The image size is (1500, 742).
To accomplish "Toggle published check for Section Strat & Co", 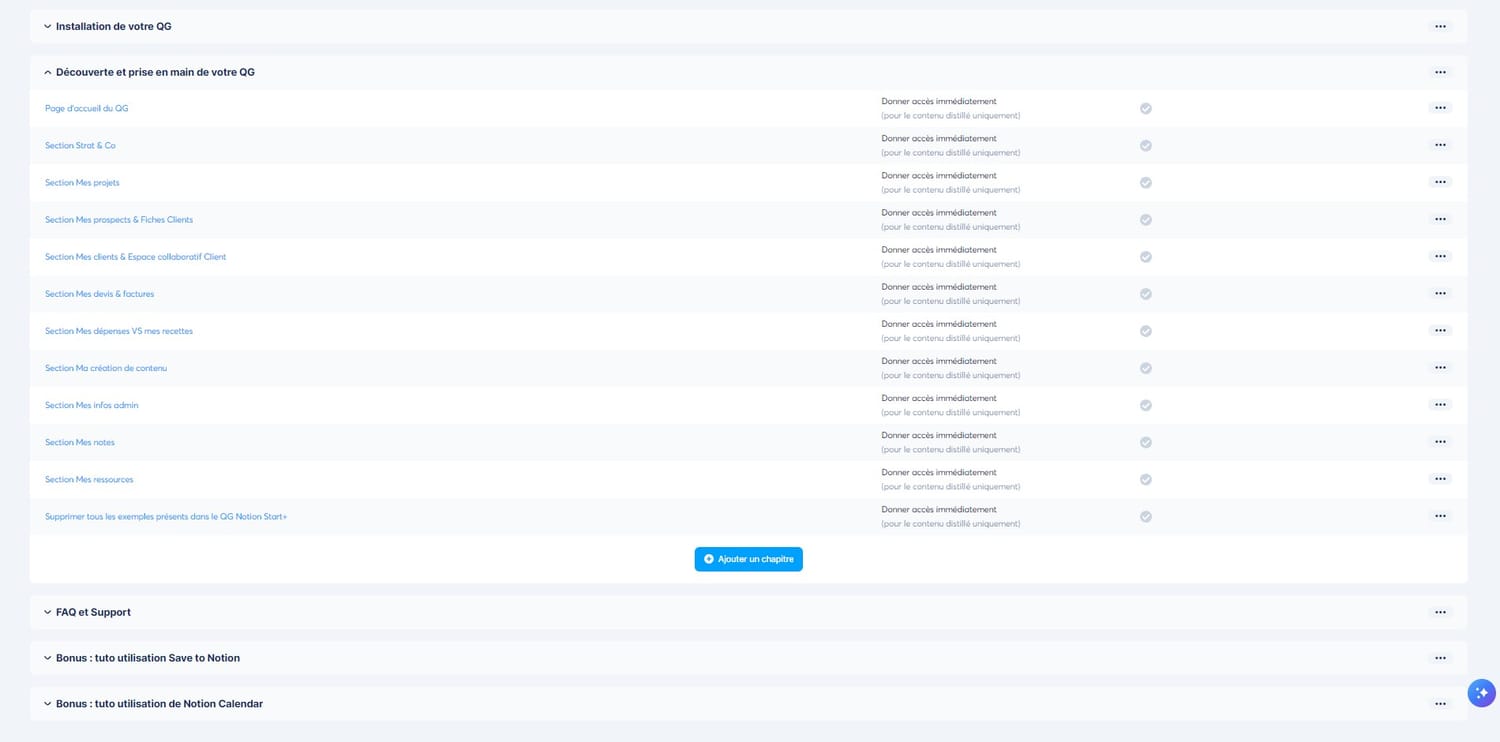I will pos(1146,145).
